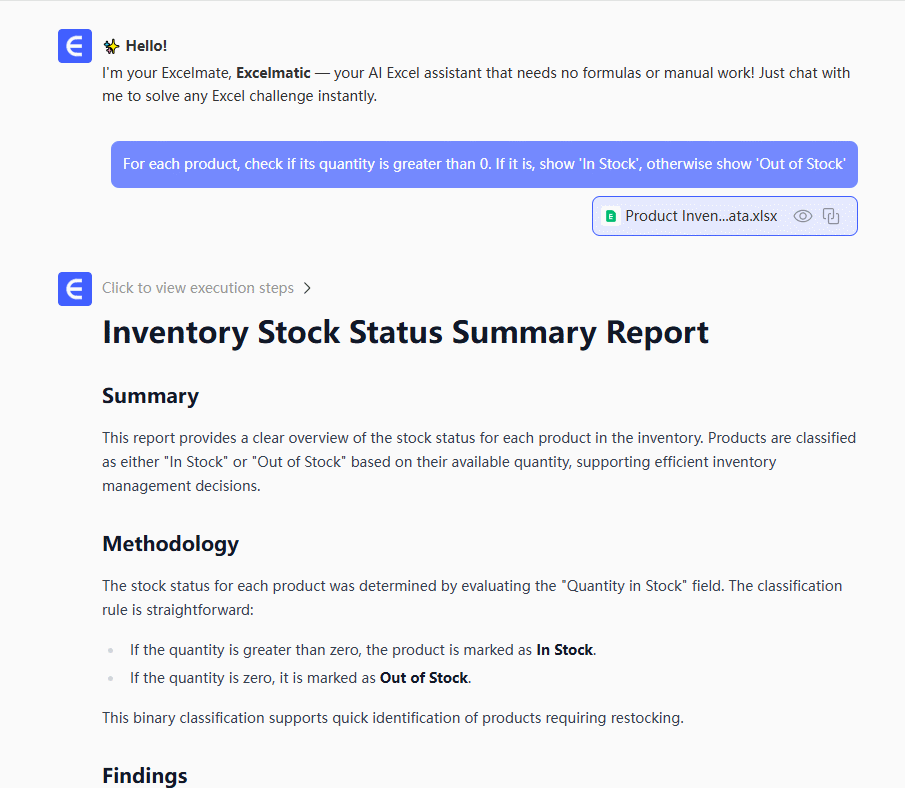Expand execution steps using the chevron arrow
The width and height of the screenshot is (905, 788).
307,288
